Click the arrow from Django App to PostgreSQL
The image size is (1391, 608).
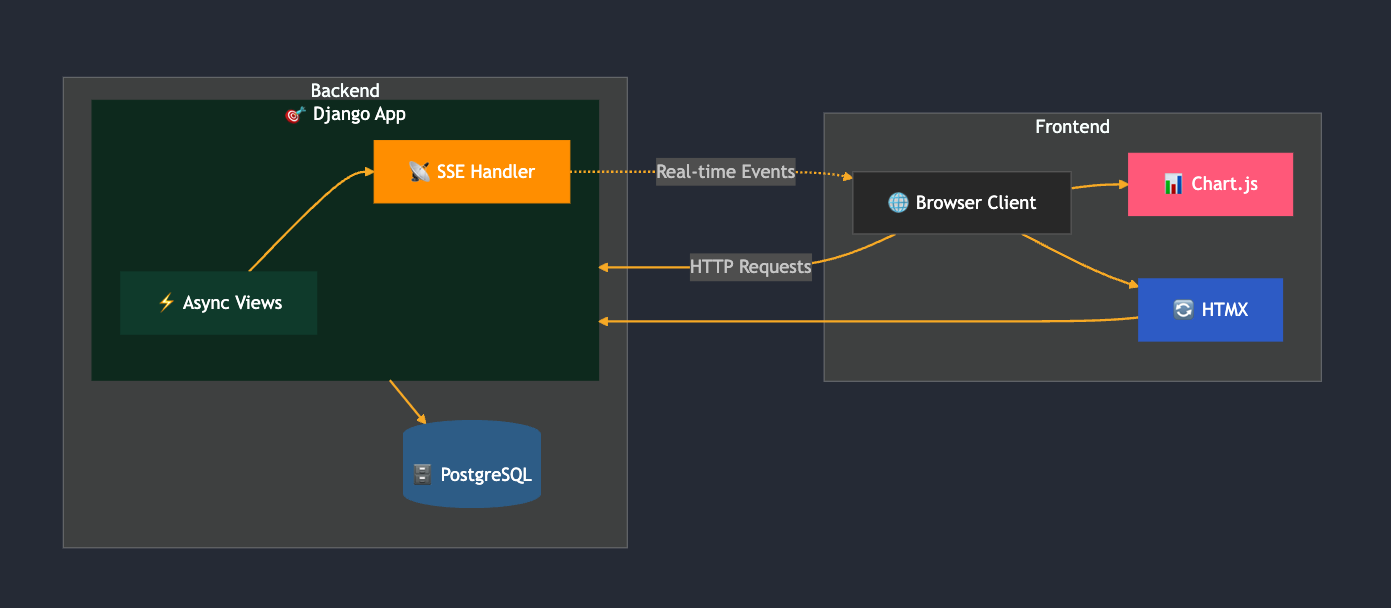[405, 398]
